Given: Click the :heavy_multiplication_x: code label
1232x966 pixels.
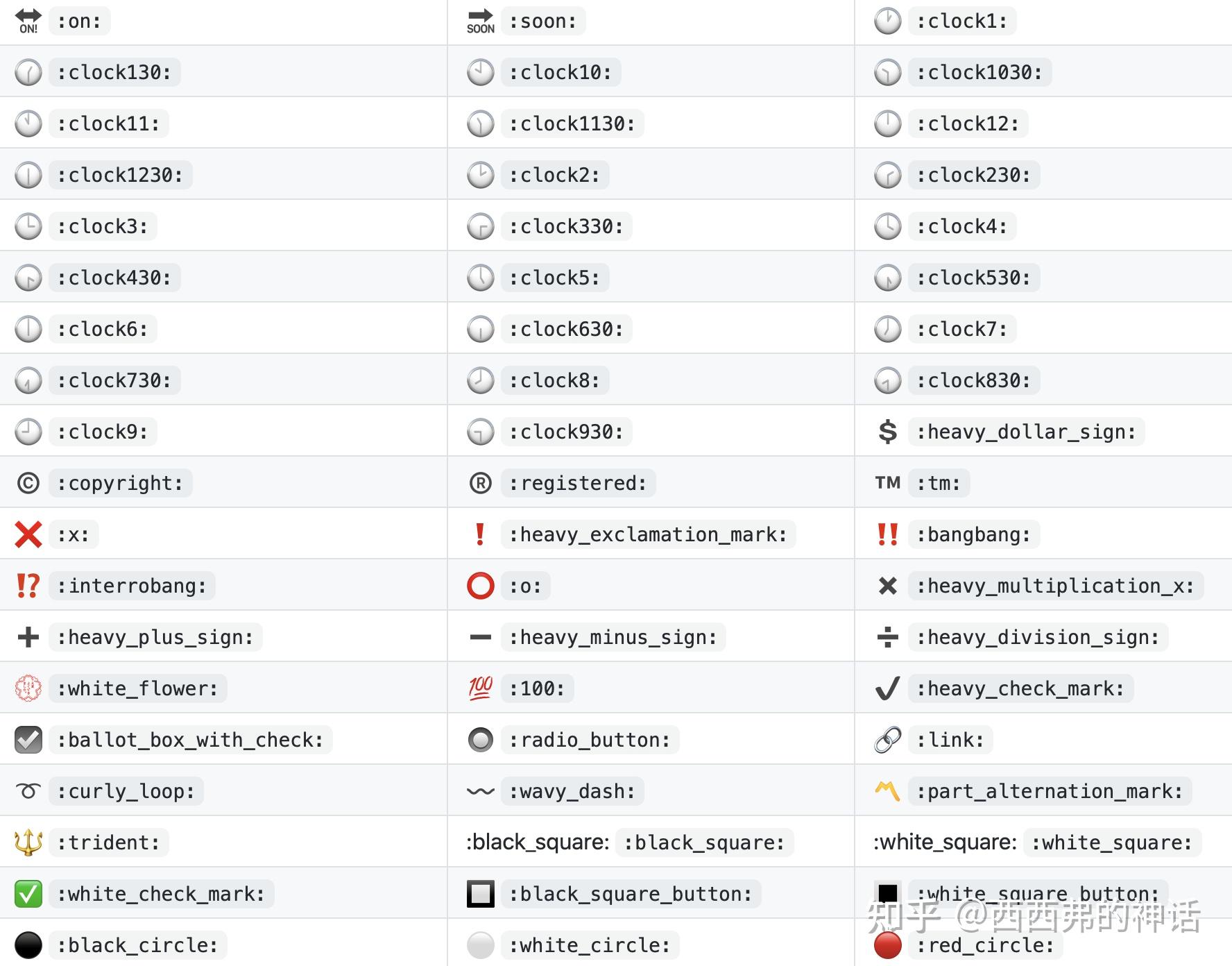Looking at the screenshot, I should tap(1055, 586).
